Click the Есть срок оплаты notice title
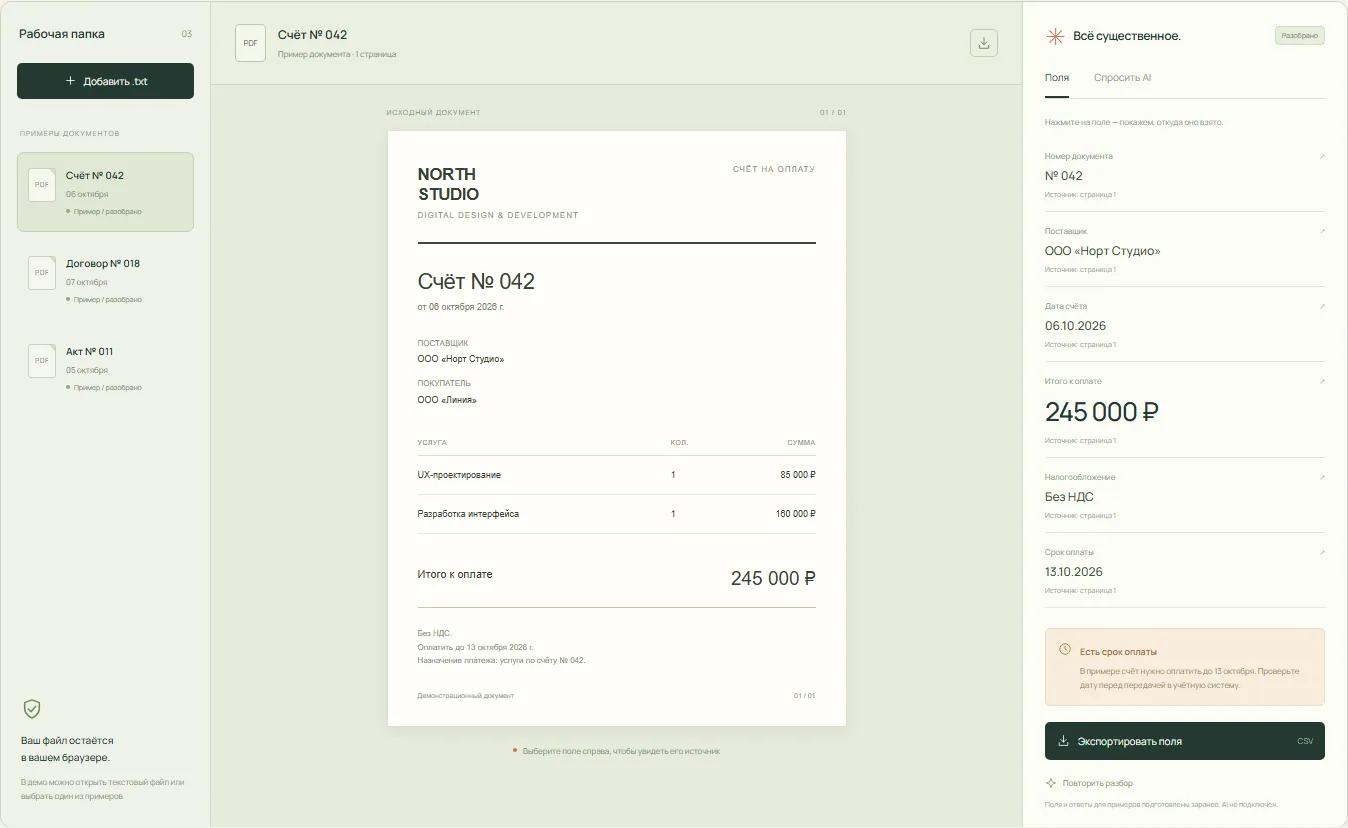The height and width of the screenshot is (828, 1348). (1118, 651)
